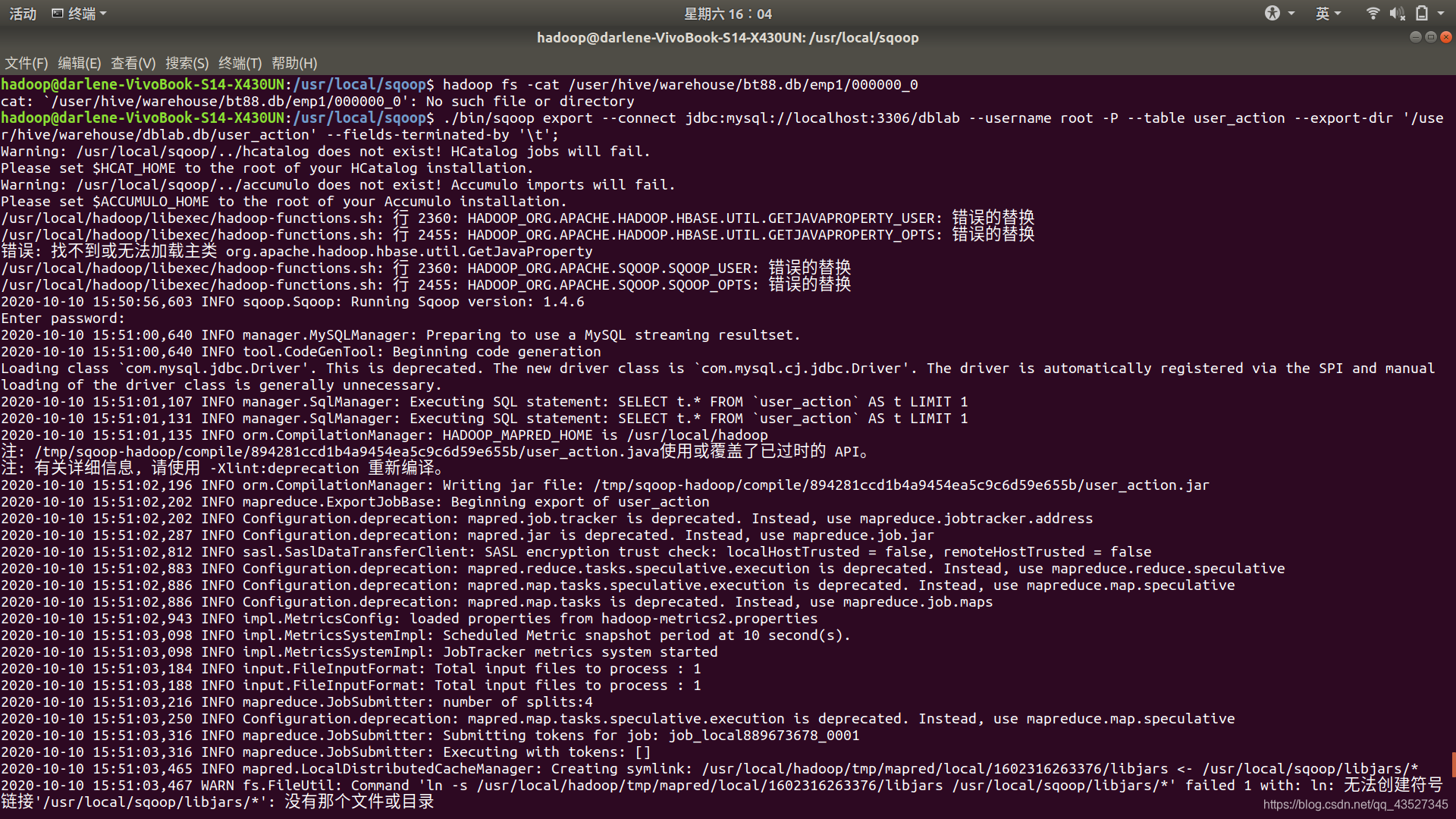Click the 'Running Sqoop version: 1.4.6' line
Viewport: 1456px width, 819px height.
click(x=293, y=301)
